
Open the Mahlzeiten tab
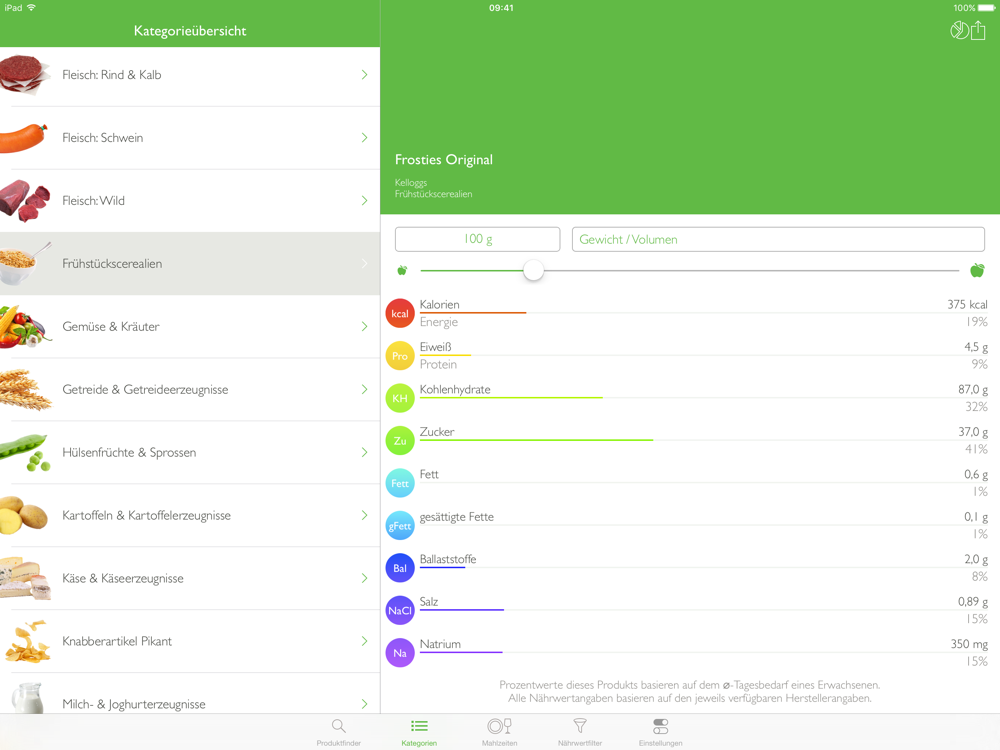click(x=499, y=732)
